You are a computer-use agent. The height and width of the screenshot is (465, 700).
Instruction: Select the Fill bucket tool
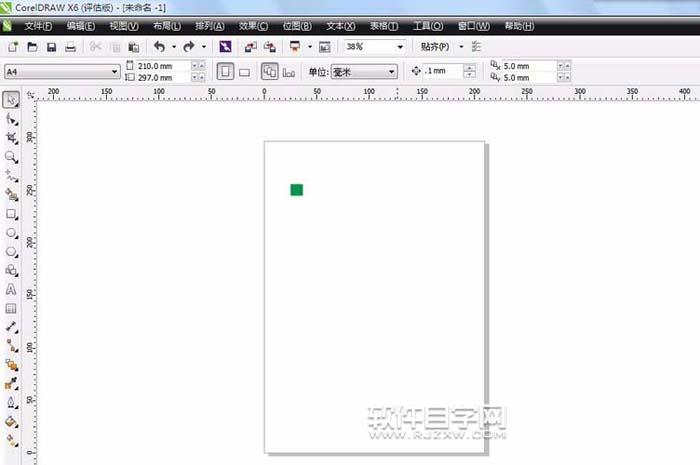tap(12, 422)
